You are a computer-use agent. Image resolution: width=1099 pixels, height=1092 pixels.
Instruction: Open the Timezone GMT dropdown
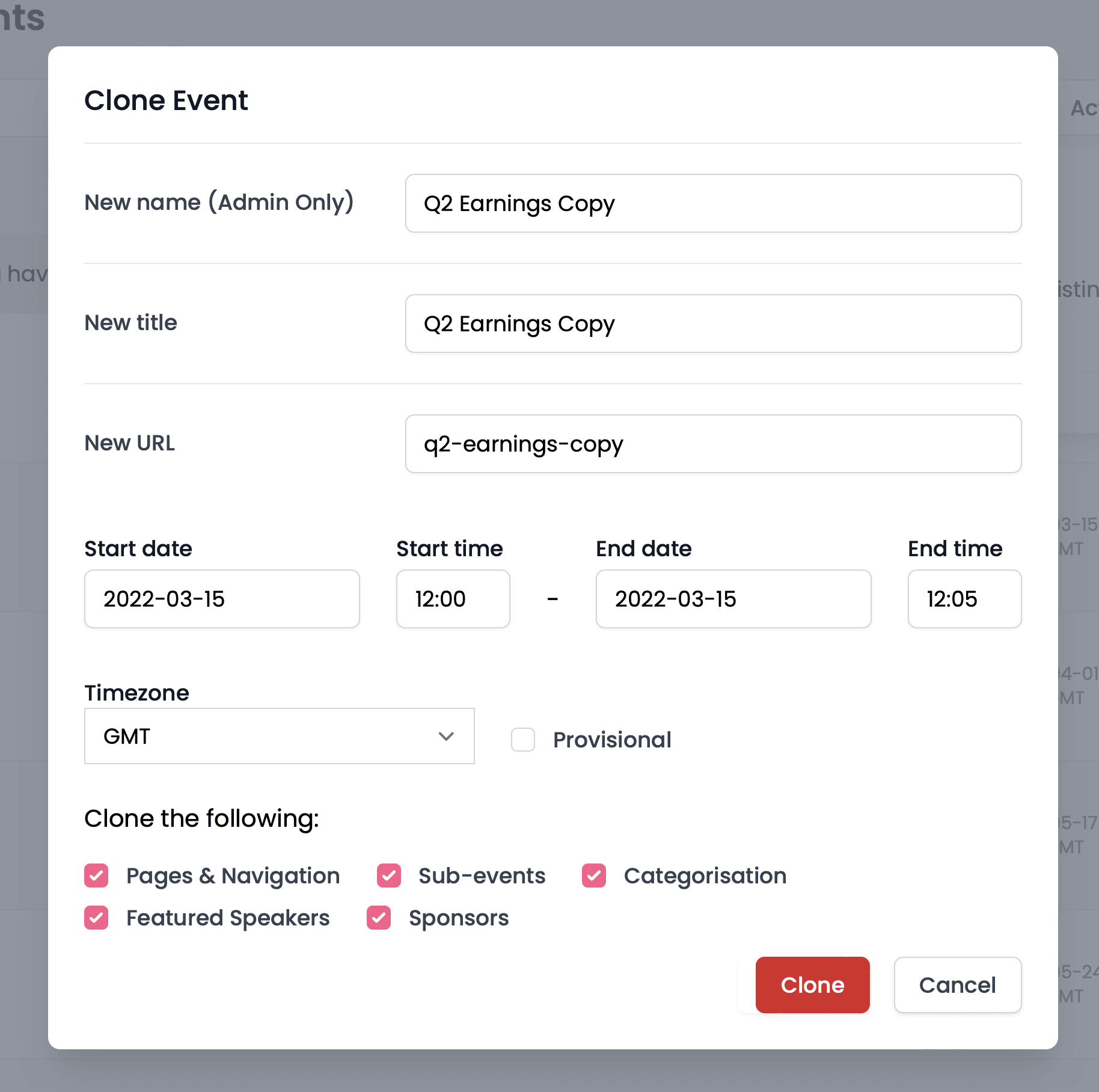280,736
